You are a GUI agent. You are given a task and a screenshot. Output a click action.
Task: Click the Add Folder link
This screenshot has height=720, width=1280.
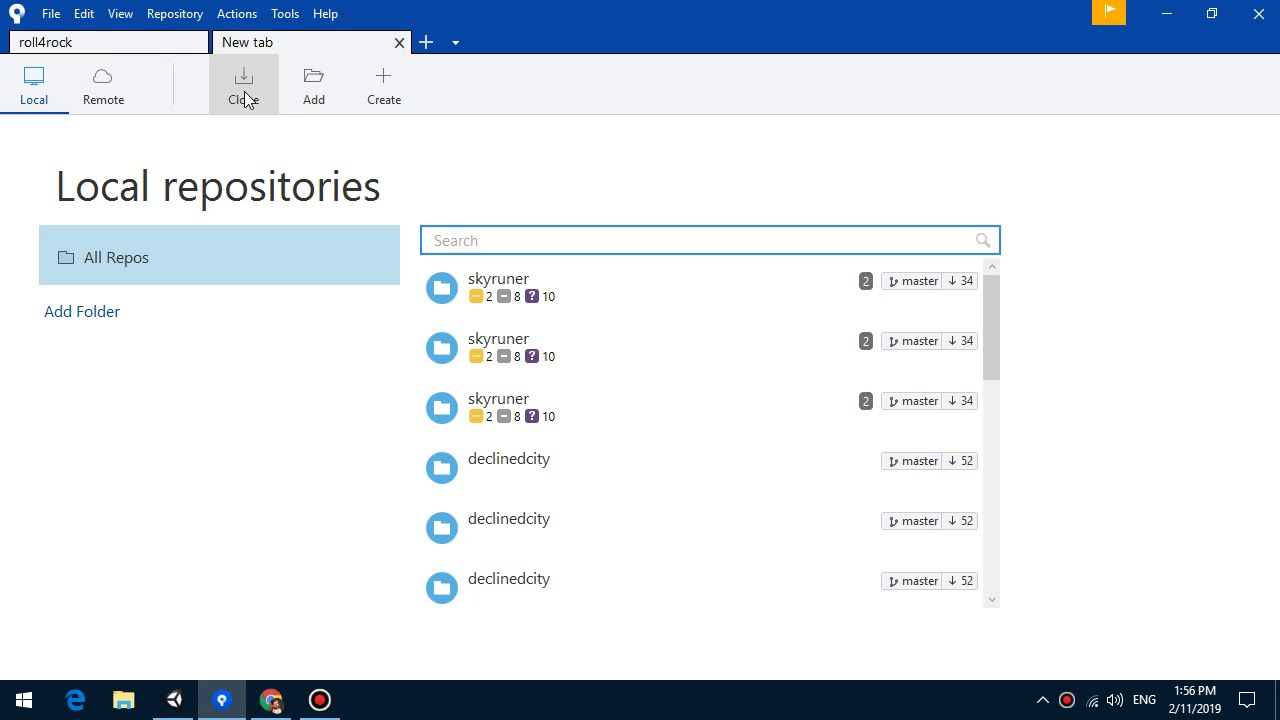pyautogui.click(x=82, y=311)
